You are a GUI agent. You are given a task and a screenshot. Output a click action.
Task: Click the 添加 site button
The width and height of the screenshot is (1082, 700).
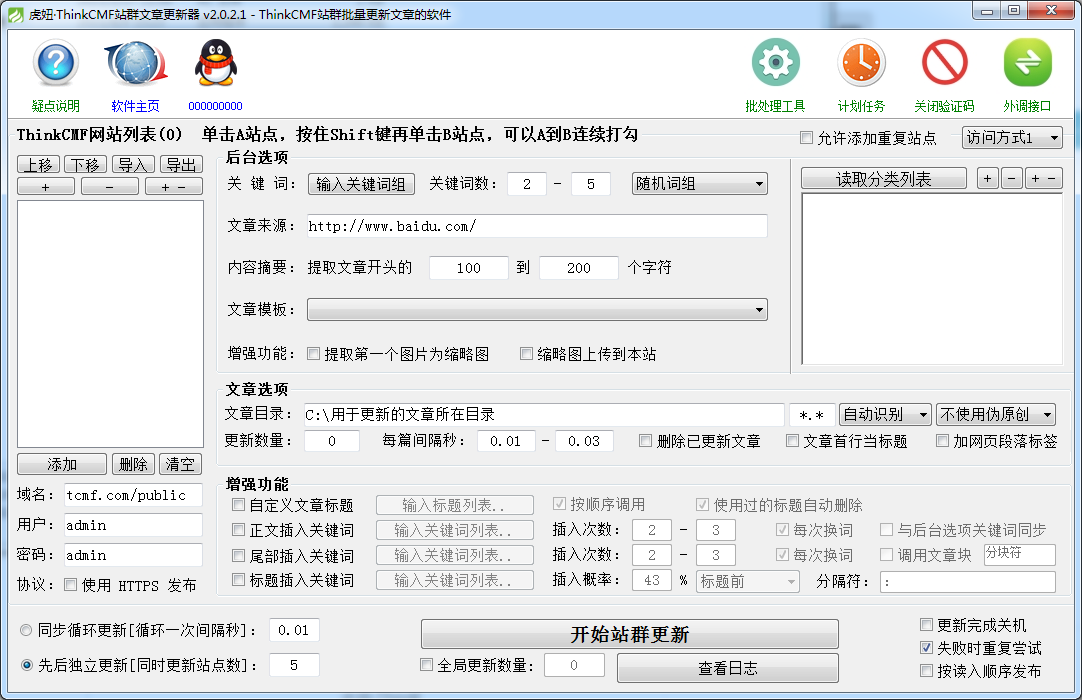pos(62,464)
